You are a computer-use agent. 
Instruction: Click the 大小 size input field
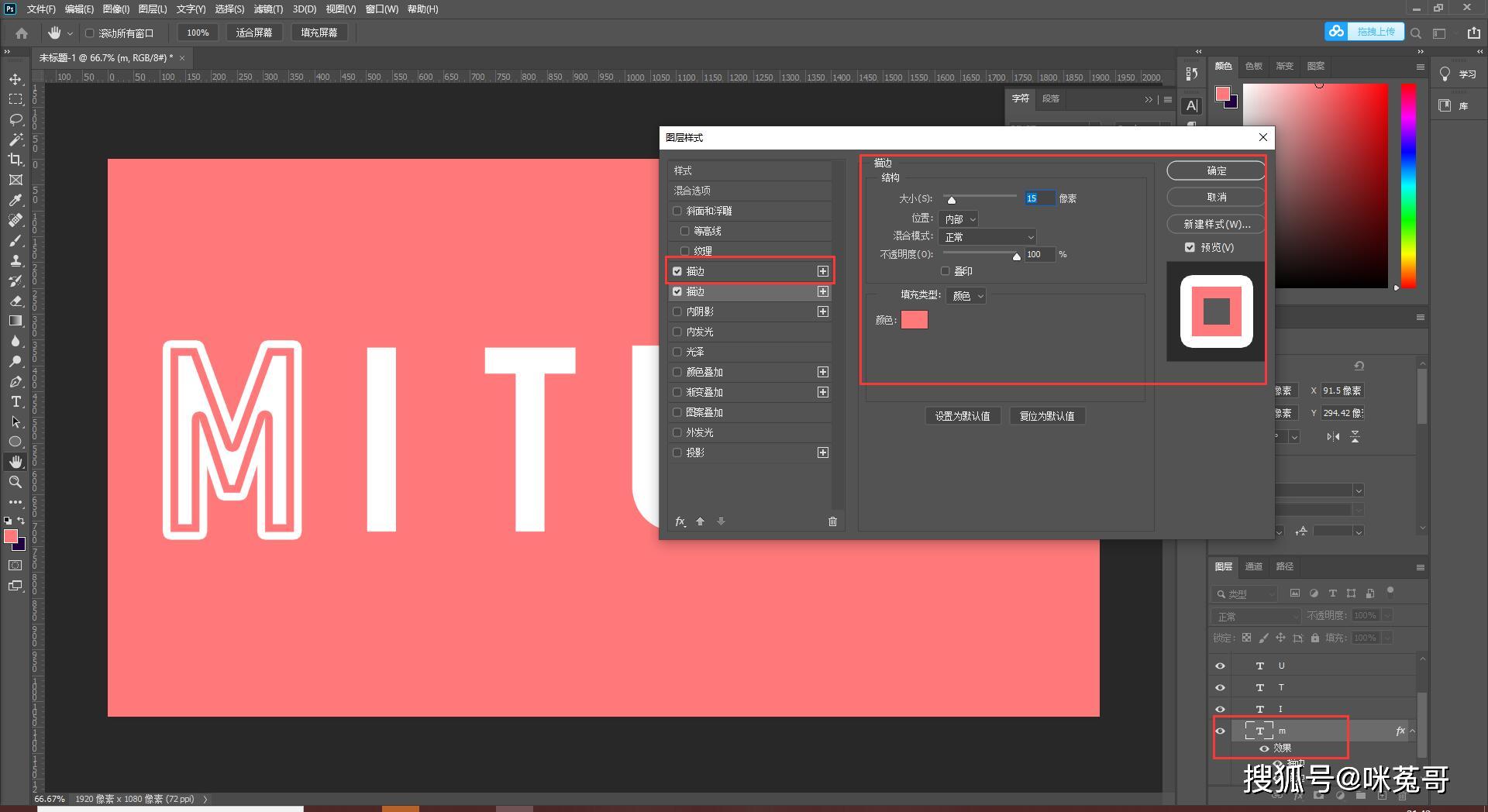pos(1039,198)
